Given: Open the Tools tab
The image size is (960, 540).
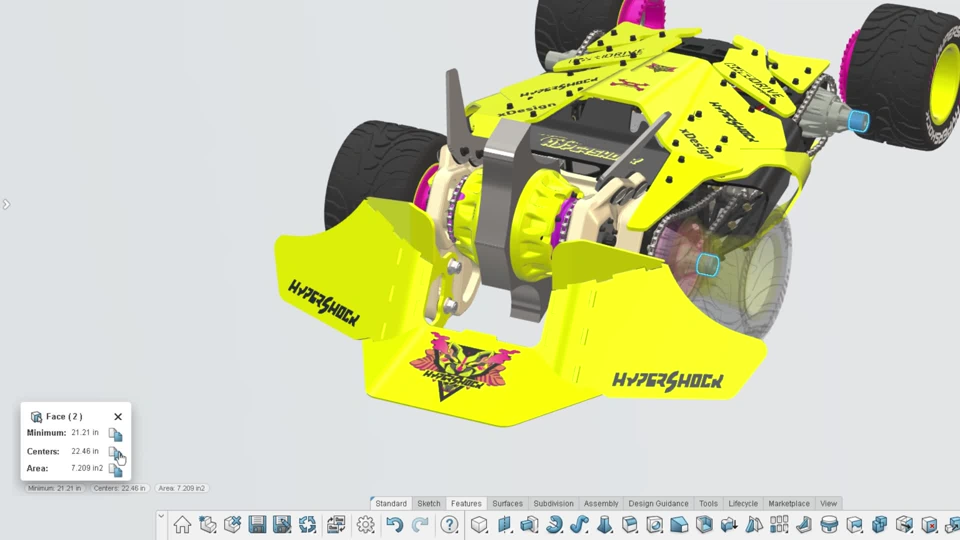Looking at the screenshot, I should 708,503.
